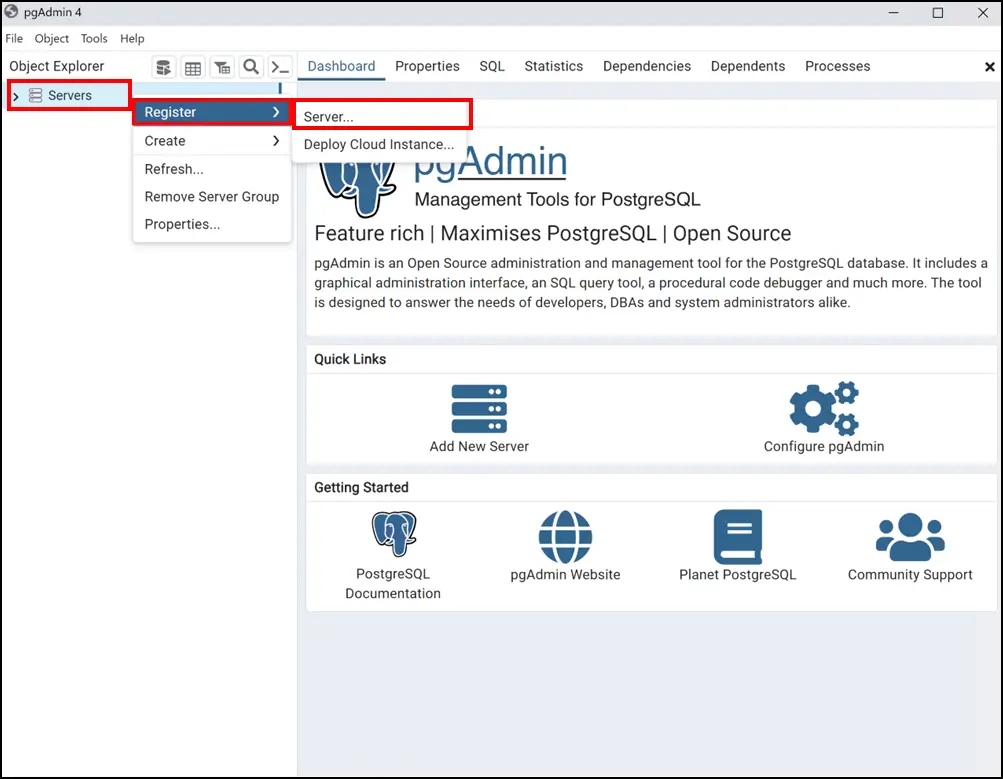Click the Query Tool toolbar icon

pos(163,67)
